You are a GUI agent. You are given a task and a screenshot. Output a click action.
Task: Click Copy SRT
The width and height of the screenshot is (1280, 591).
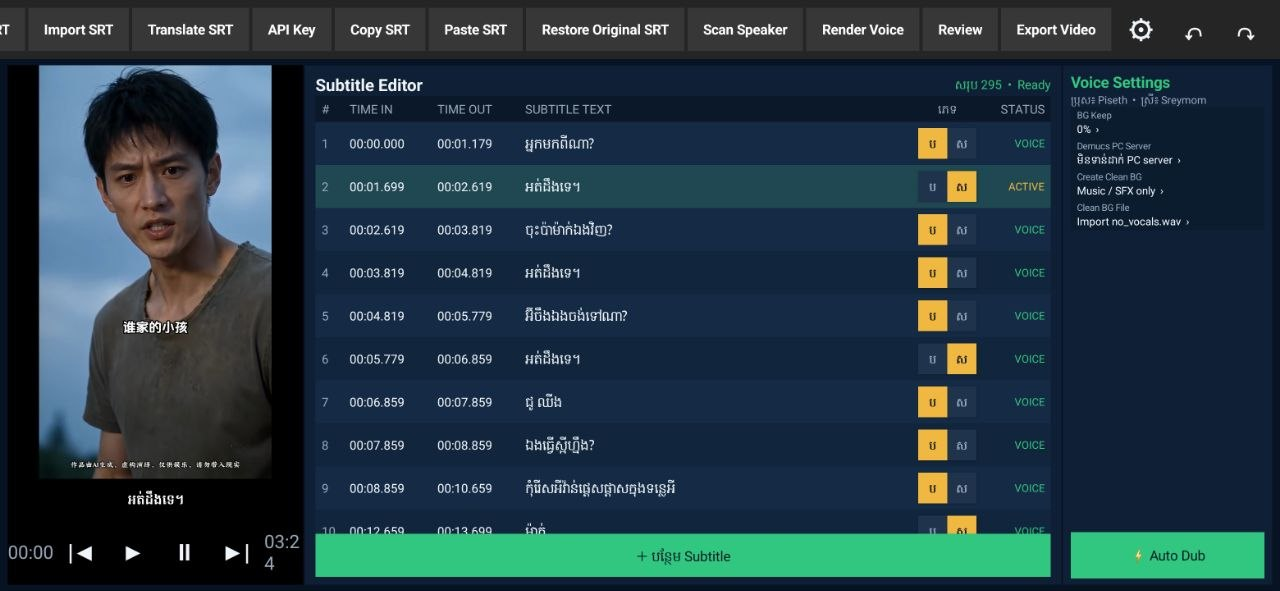tap(380, 30)
